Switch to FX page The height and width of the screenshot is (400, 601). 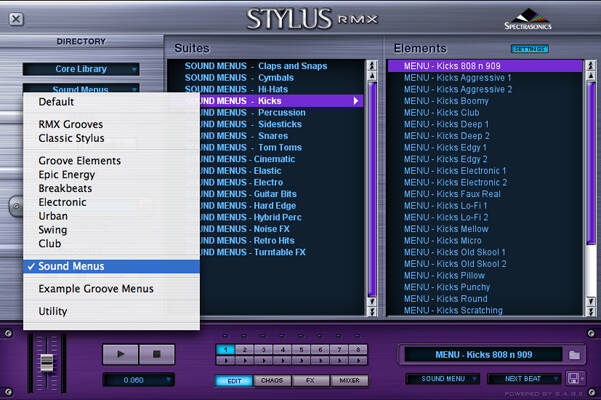(x=310, y=380)
